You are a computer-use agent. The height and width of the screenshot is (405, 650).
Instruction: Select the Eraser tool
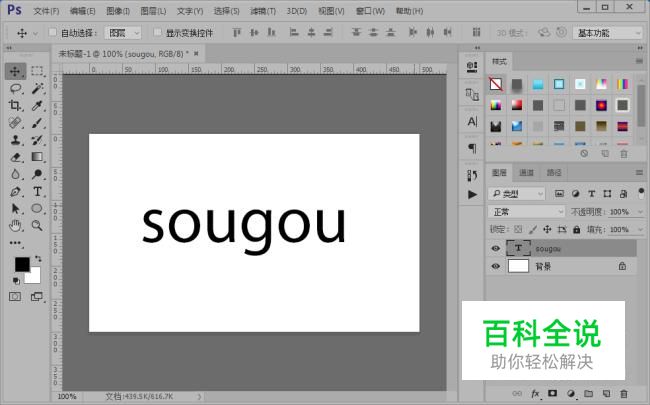coord(15,157)
